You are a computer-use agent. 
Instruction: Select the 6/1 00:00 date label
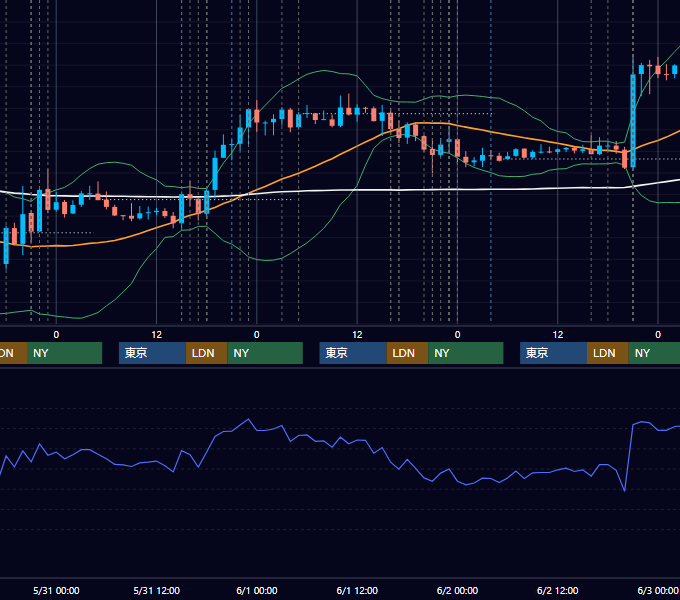[257, 590]
